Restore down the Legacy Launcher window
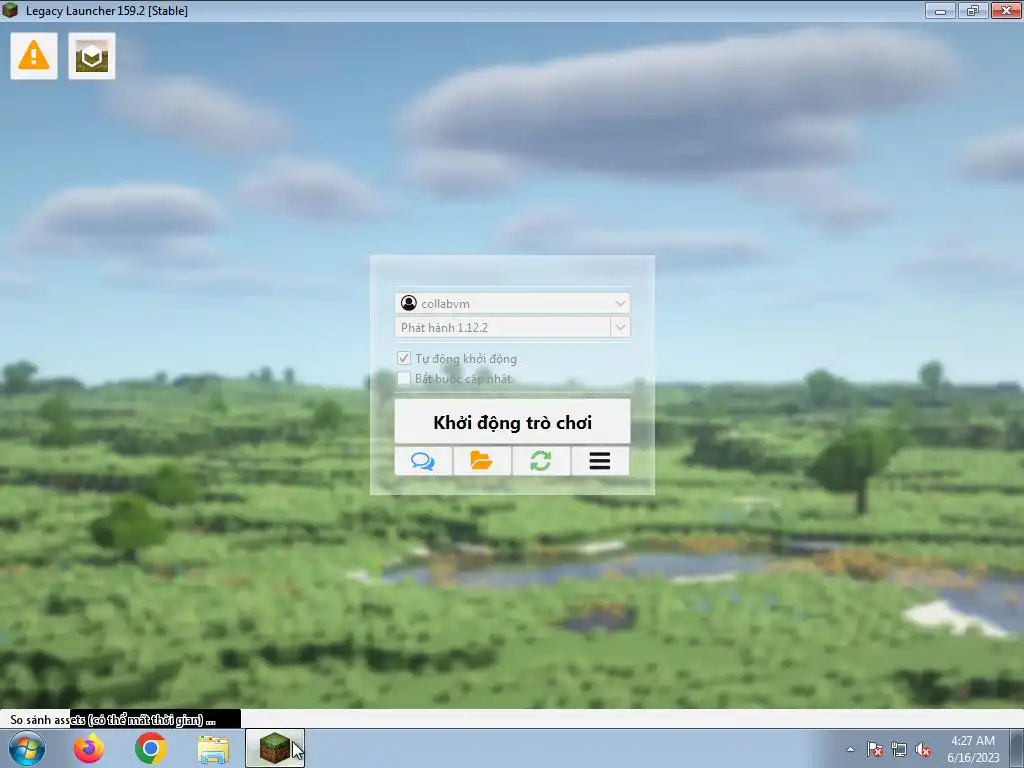 click(x=973, y=10)
